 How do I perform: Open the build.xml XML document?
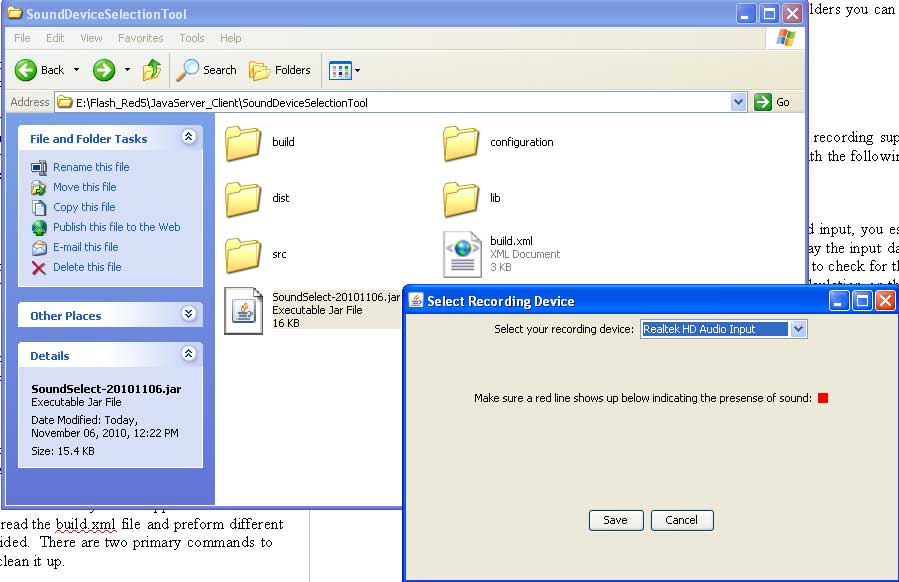[x=462, y=254]
